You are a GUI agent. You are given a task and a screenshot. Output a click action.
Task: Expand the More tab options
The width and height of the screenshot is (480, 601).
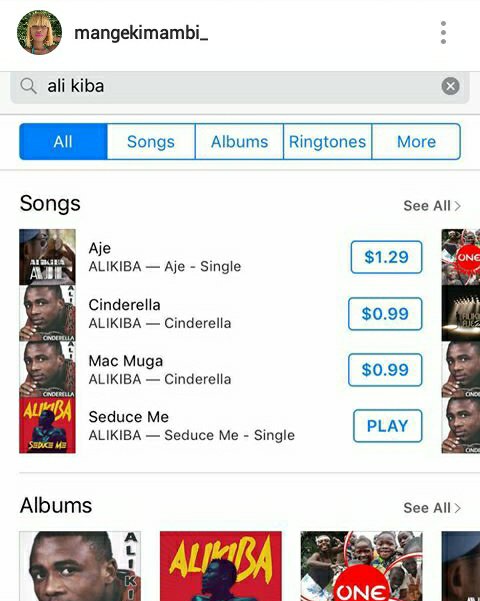click(x=416, y=141)
